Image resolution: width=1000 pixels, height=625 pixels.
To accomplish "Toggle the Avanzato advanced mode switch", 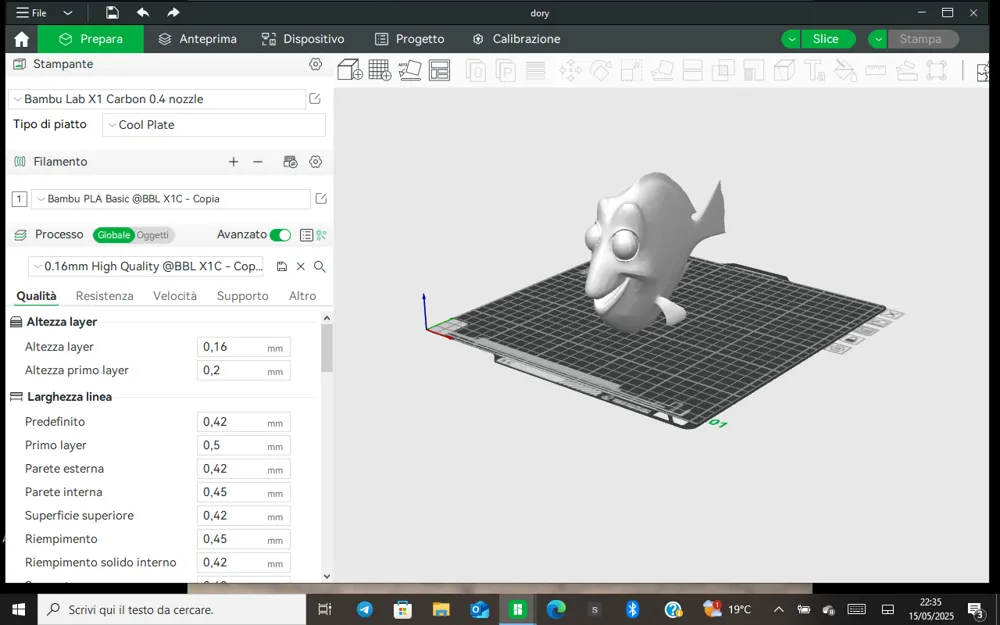I will 280,235.
